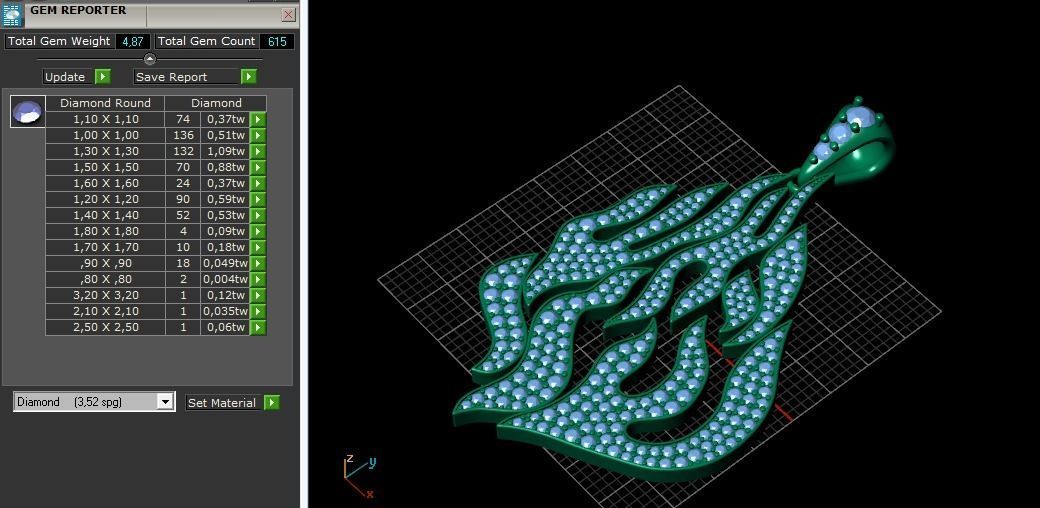Click the Set Material button label
The image size is (1040, 508).
tap(222, 403)
